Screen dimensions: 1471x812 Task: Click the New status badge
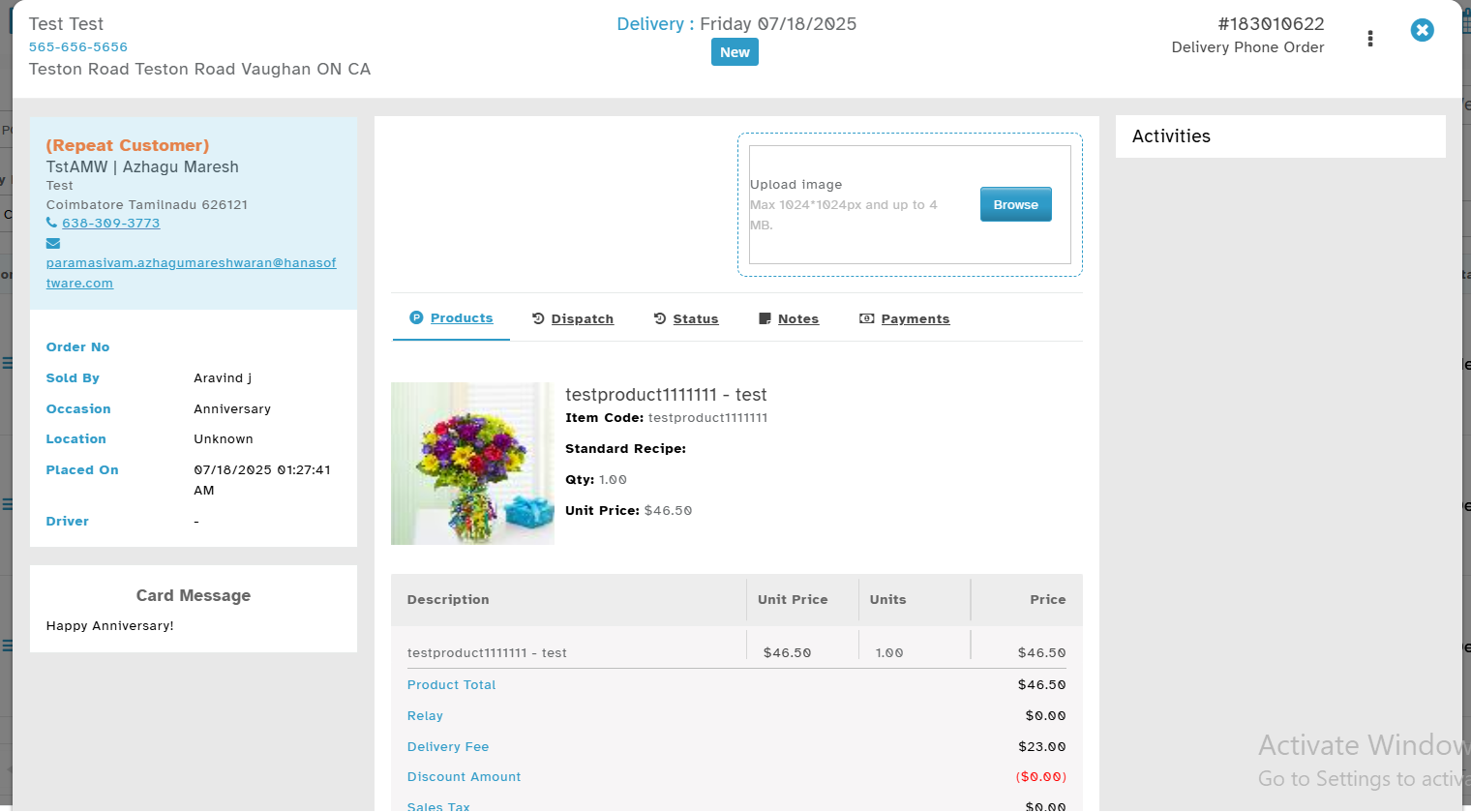[x=735, y=52]
